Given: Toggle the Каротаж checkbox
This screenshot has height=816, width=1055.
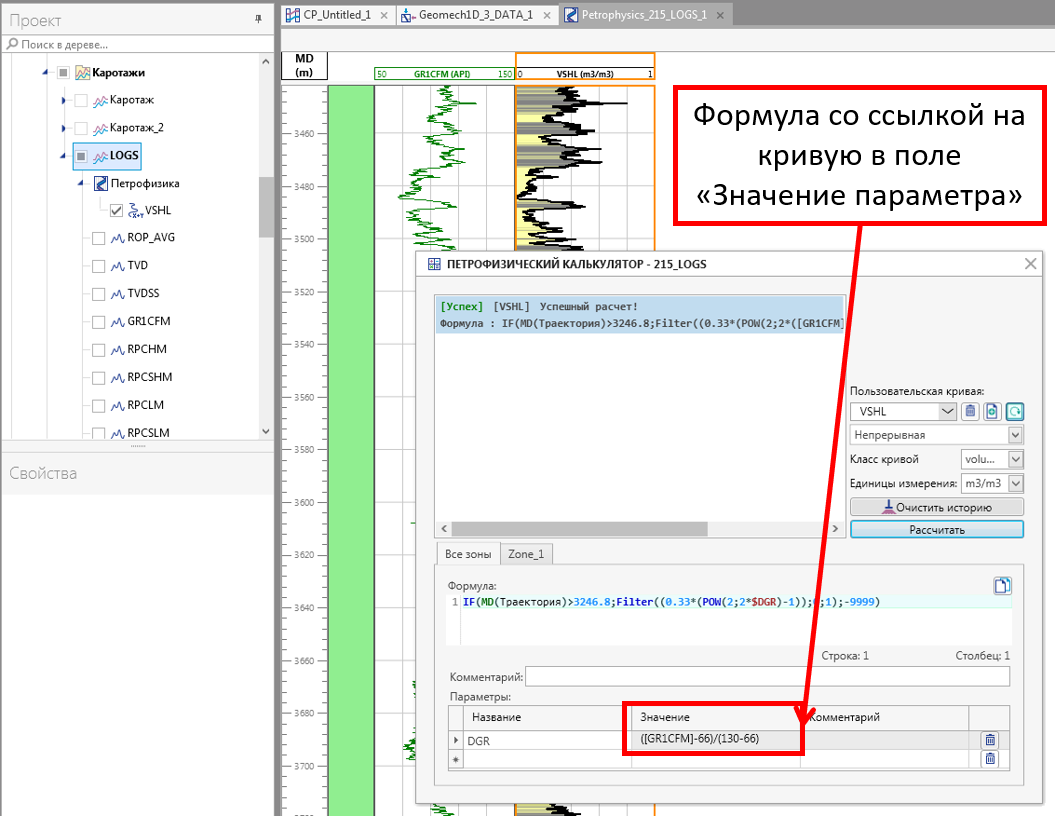Looking at the screenshot, I should click(81, 100).
